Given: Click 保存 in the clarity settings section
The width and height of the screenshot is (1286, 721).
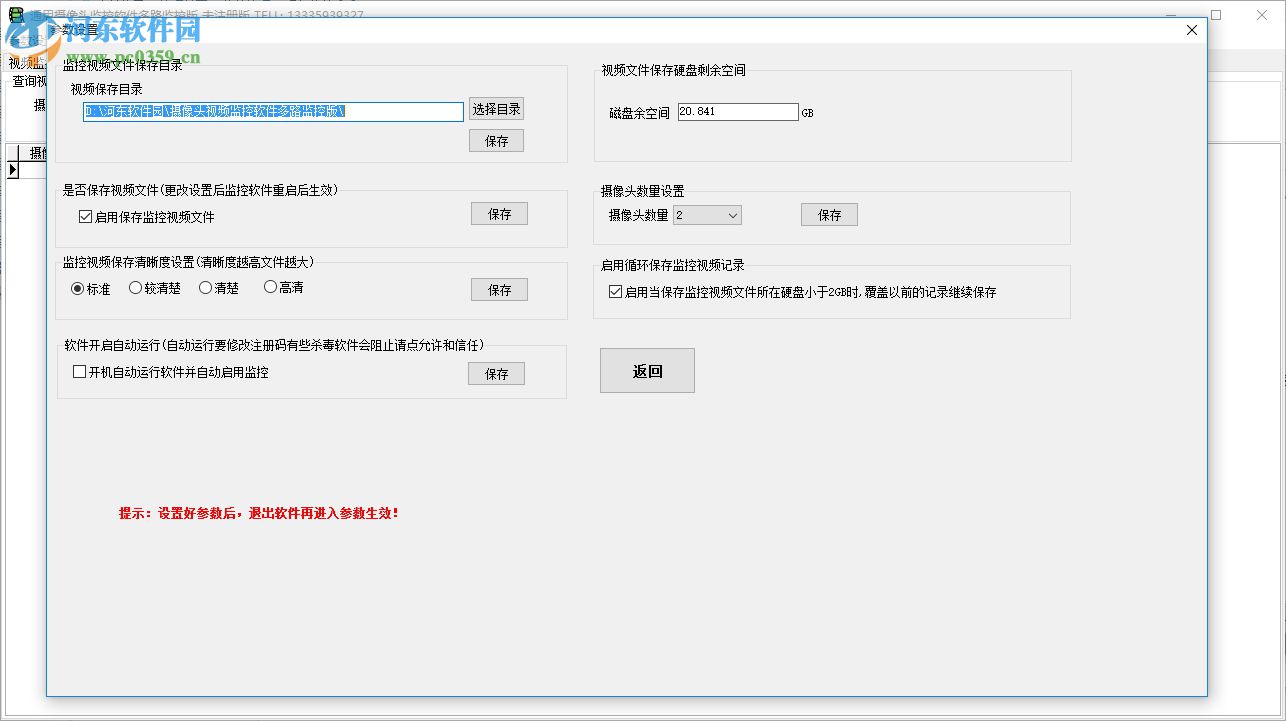Looking at the screenshot, I should click(498, 289).
